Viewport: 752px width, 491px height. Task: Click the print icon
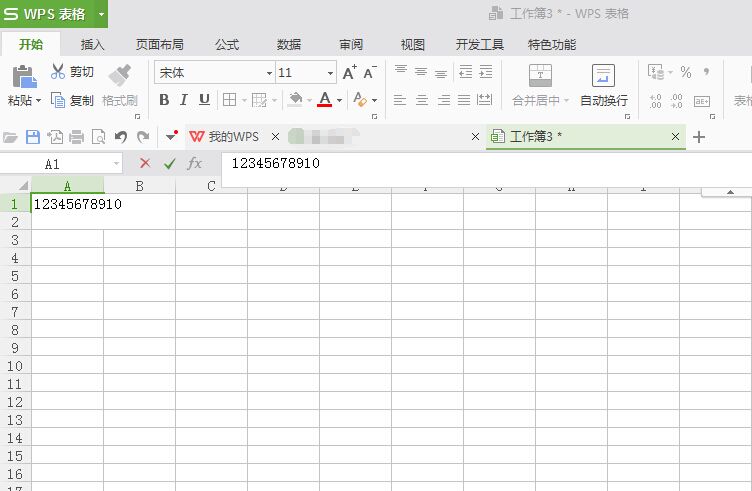pos(76,137)
